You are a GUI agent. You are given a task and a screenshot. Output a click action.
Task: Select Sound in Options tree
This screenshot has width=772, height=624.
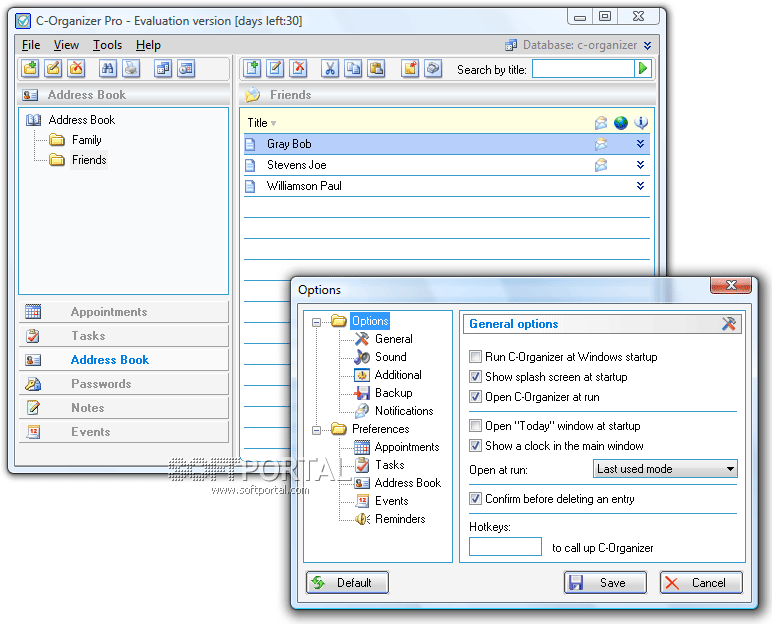point(390,357)
